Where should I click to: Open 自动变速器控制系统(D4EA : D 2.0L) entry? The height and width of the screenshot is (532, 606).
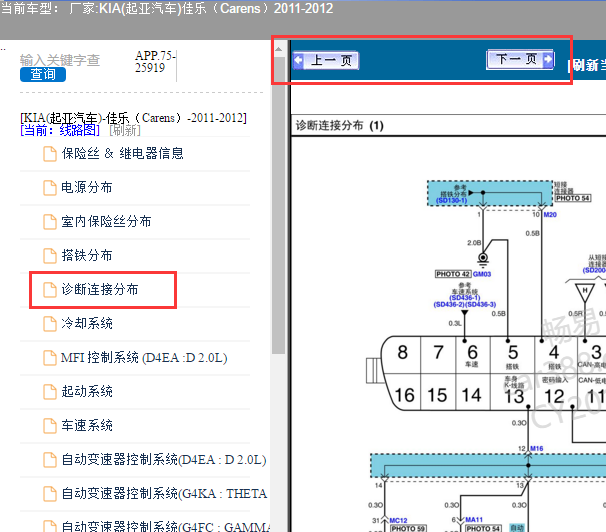pyautogui.click(x=164, y=459)
